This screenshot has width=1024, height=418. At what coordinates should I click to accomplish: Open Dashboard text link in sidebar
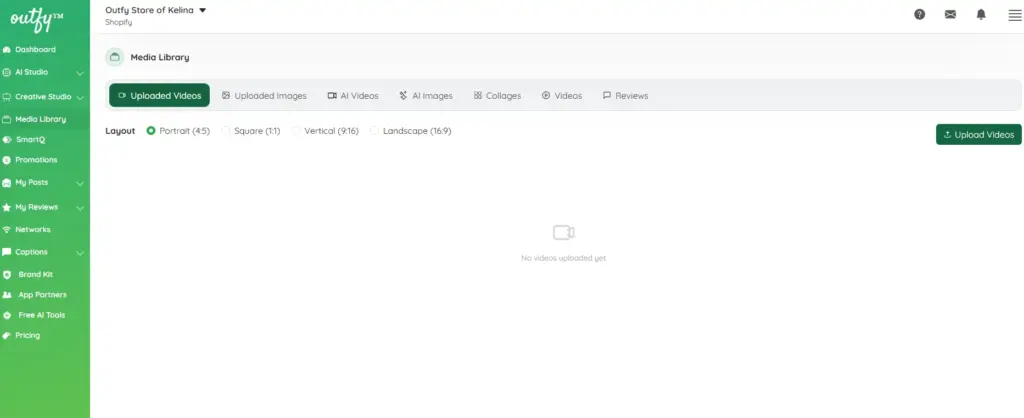coord(35,50)
